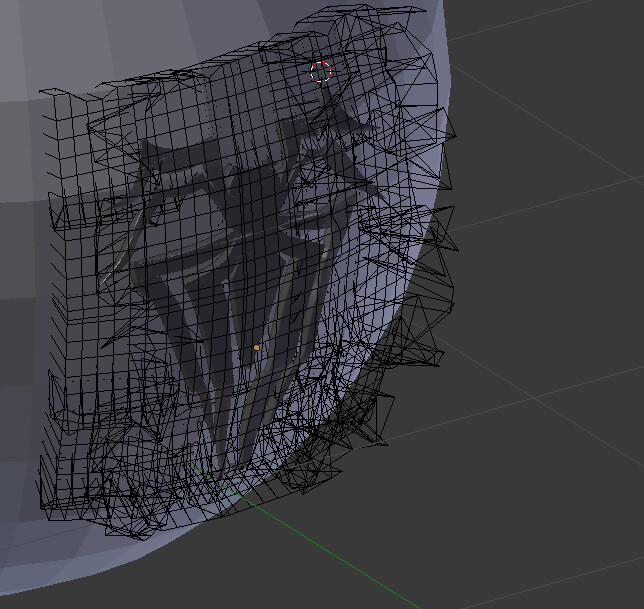The image size is (644, 609).
Task: Click the red-white 3D cursor circle
Action: (x=321, y=72)
